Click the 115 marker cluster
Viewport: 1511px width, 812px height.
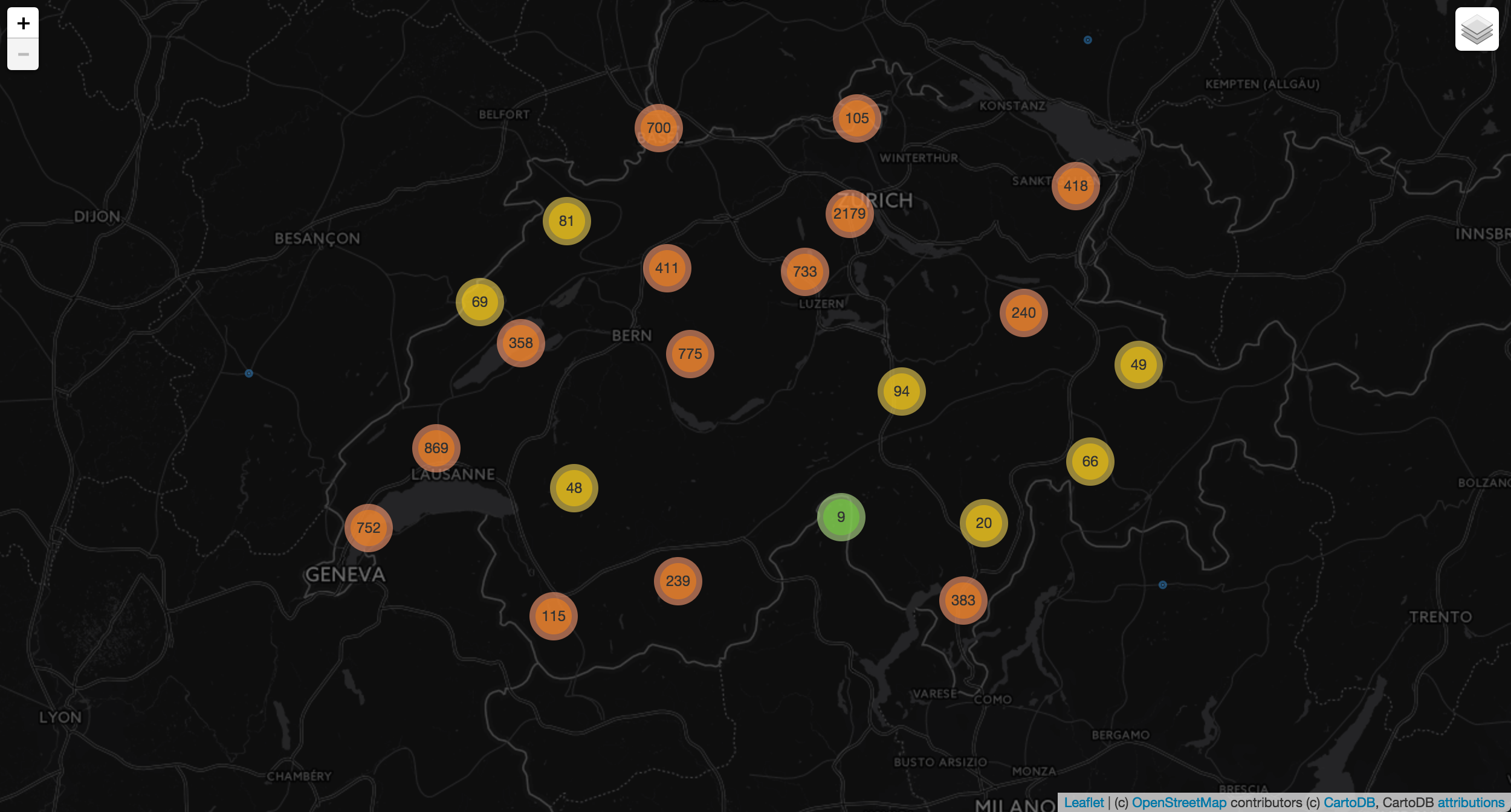tap(553, 616)
